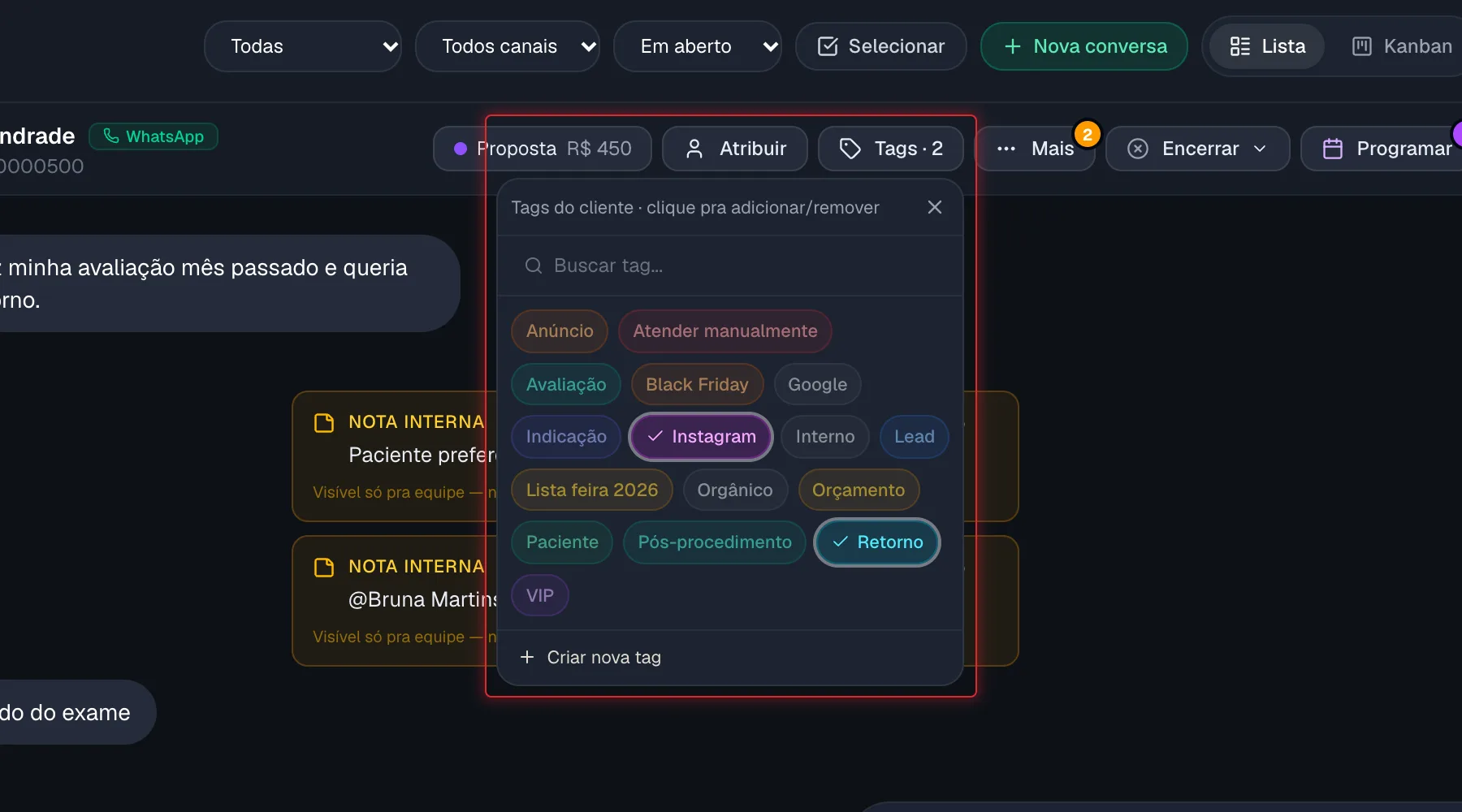
Task: Toggle the Pós-procedimento tag
Action: [715, 542]
